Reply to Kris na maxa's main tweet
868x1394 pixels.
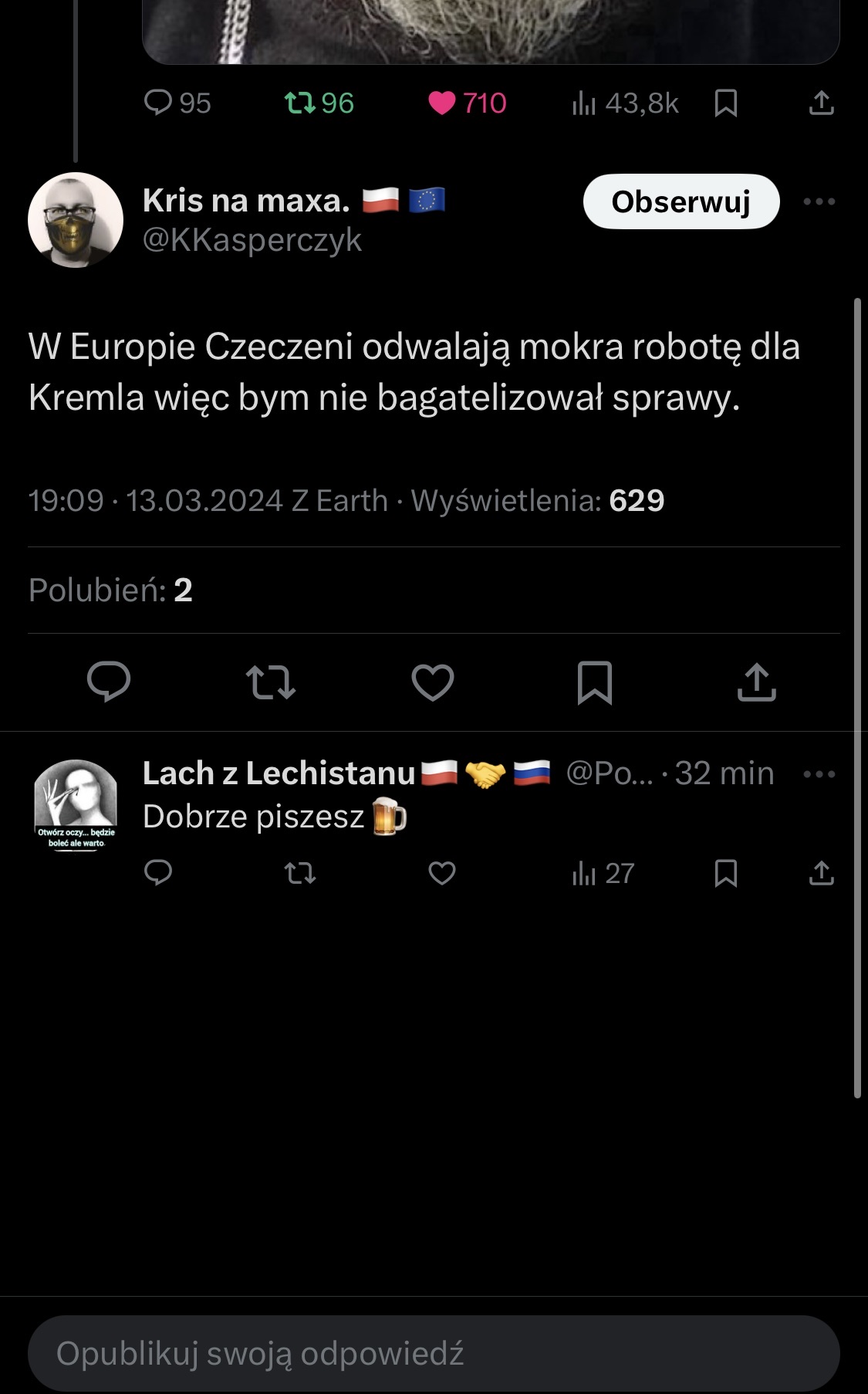109,682
